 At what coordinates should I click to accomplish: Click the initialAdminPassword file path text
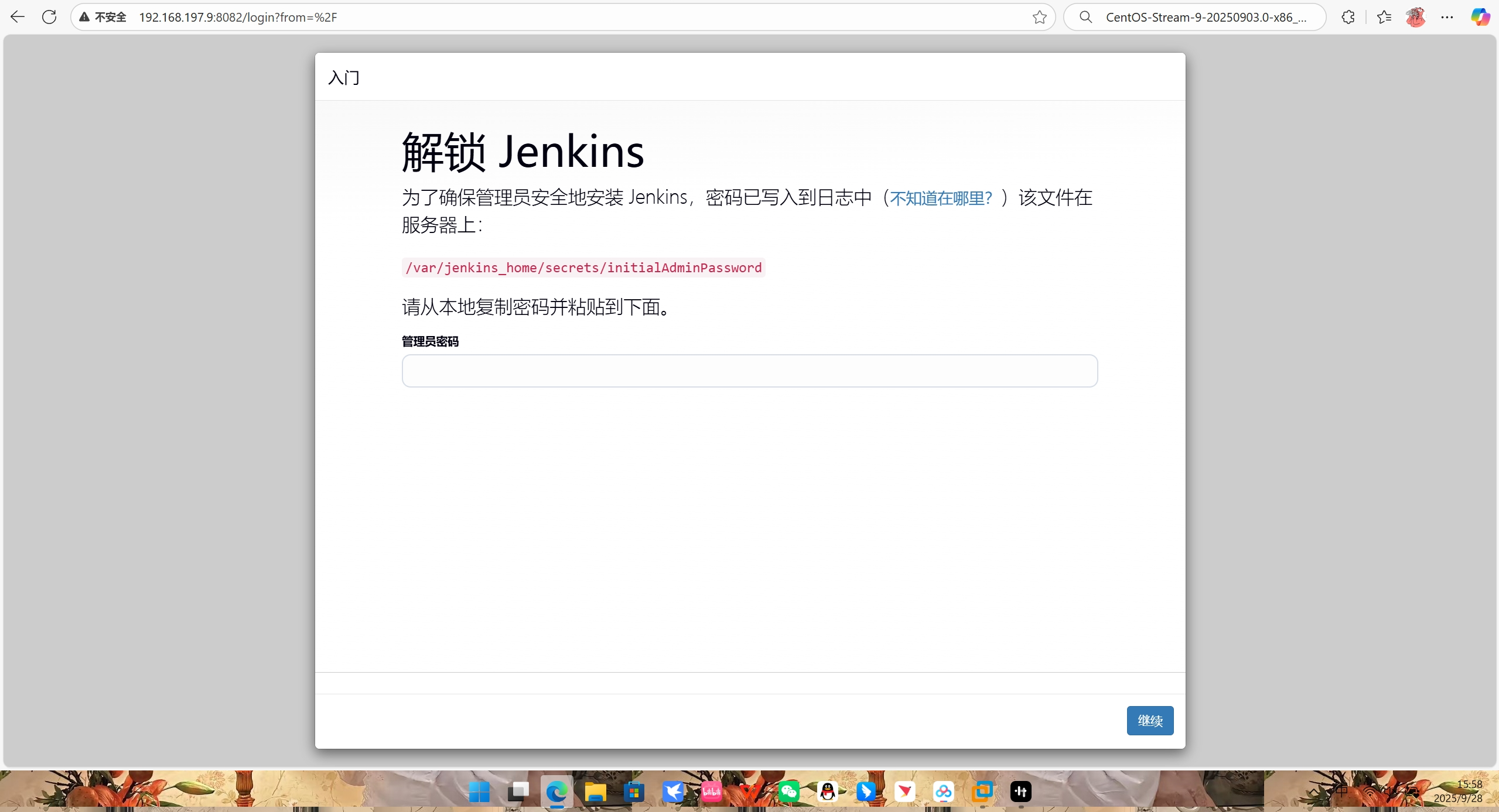point(583,268)
